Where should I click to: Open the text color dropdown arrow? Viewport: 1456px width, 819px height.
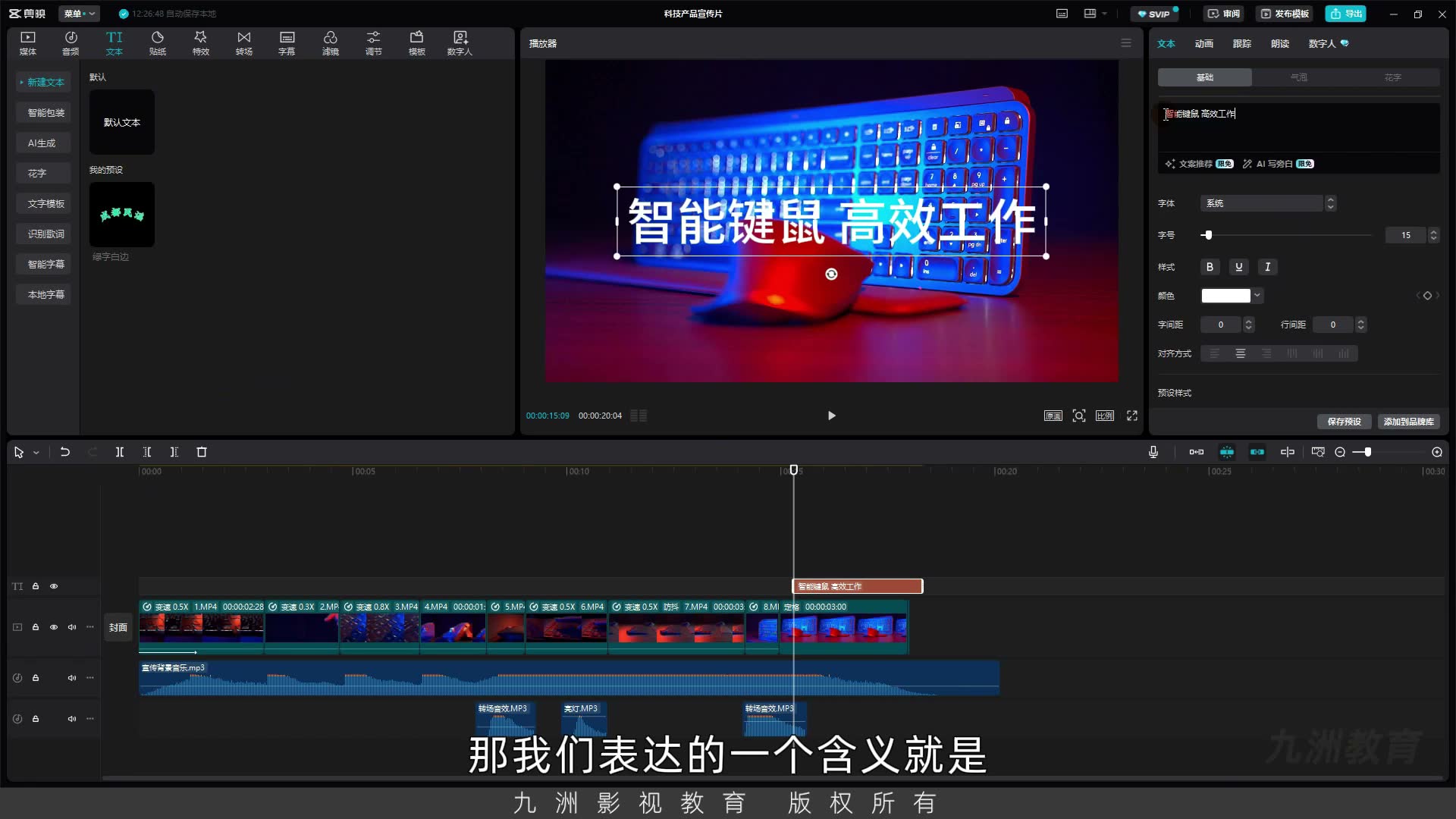pyautogui.click(x=1257, y=296)
